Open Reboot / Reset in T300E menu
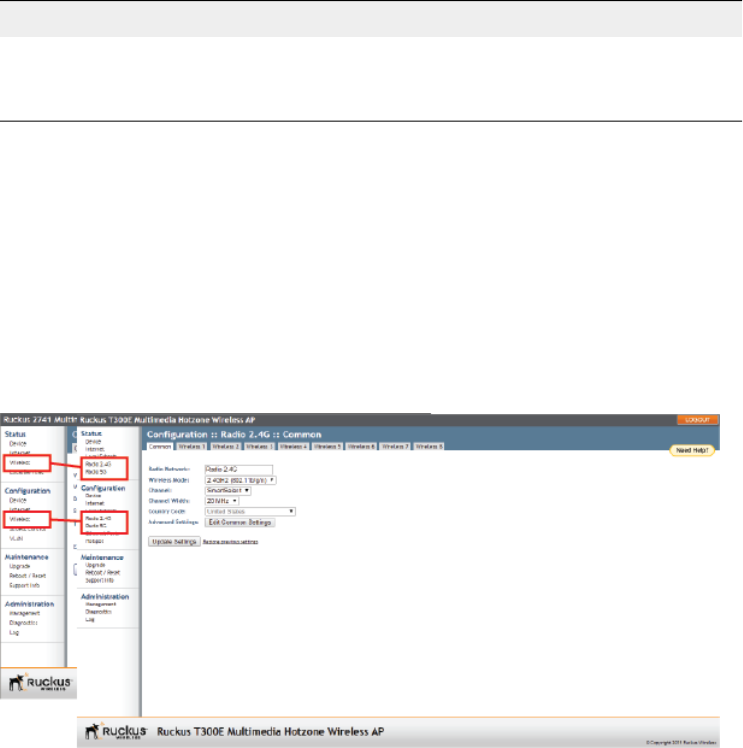 coord(103,572)
